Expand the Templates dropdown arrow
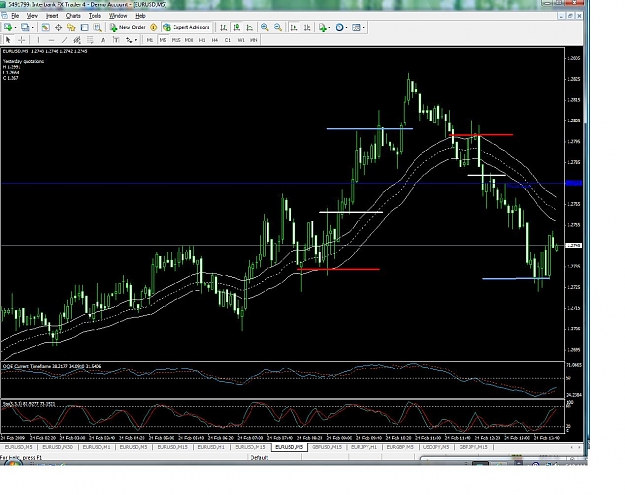625x495 pixels. [x=364, y=28]
